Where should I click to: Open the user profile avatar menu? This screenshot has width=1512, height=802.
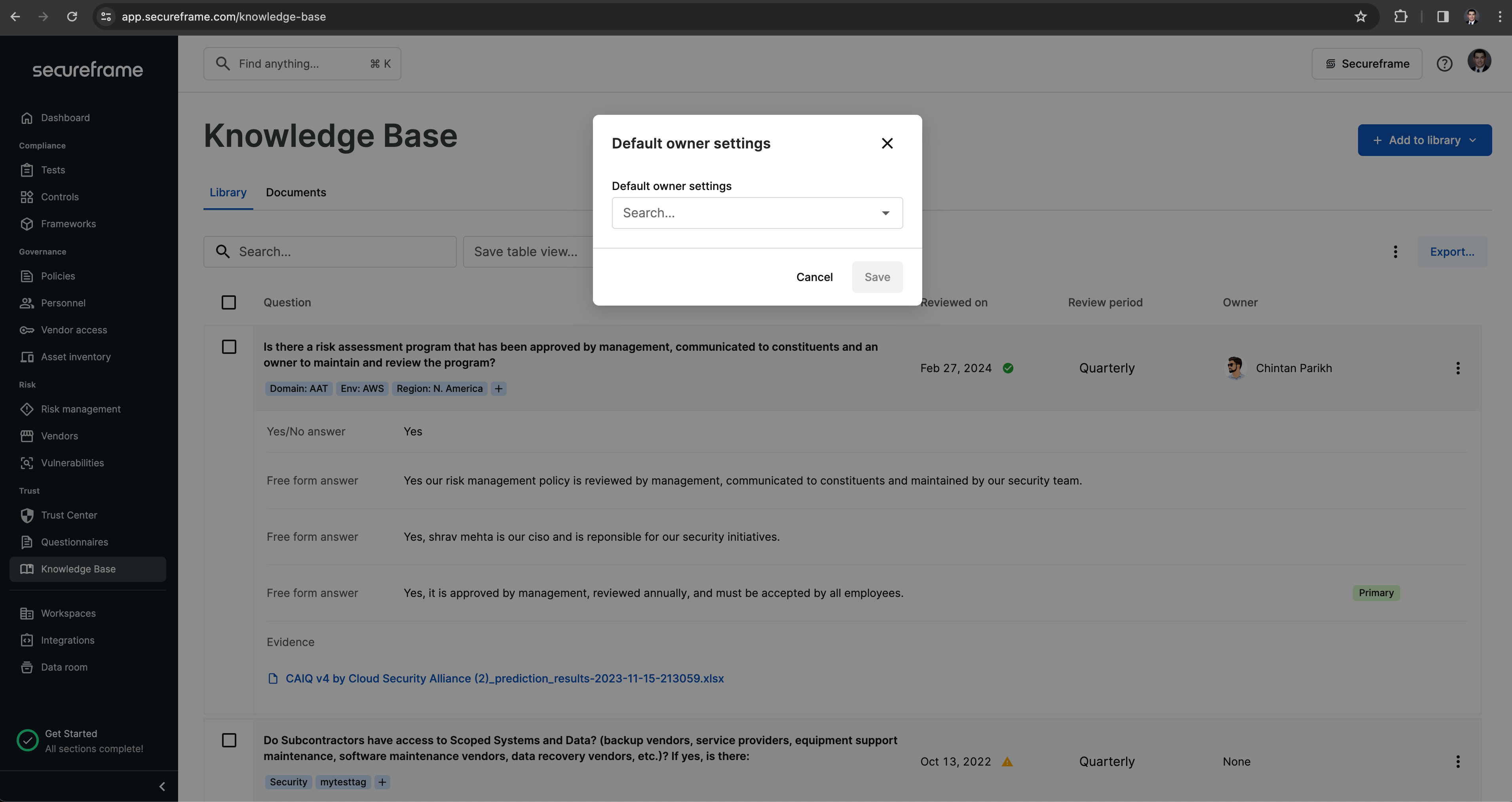pos(1478,61)
